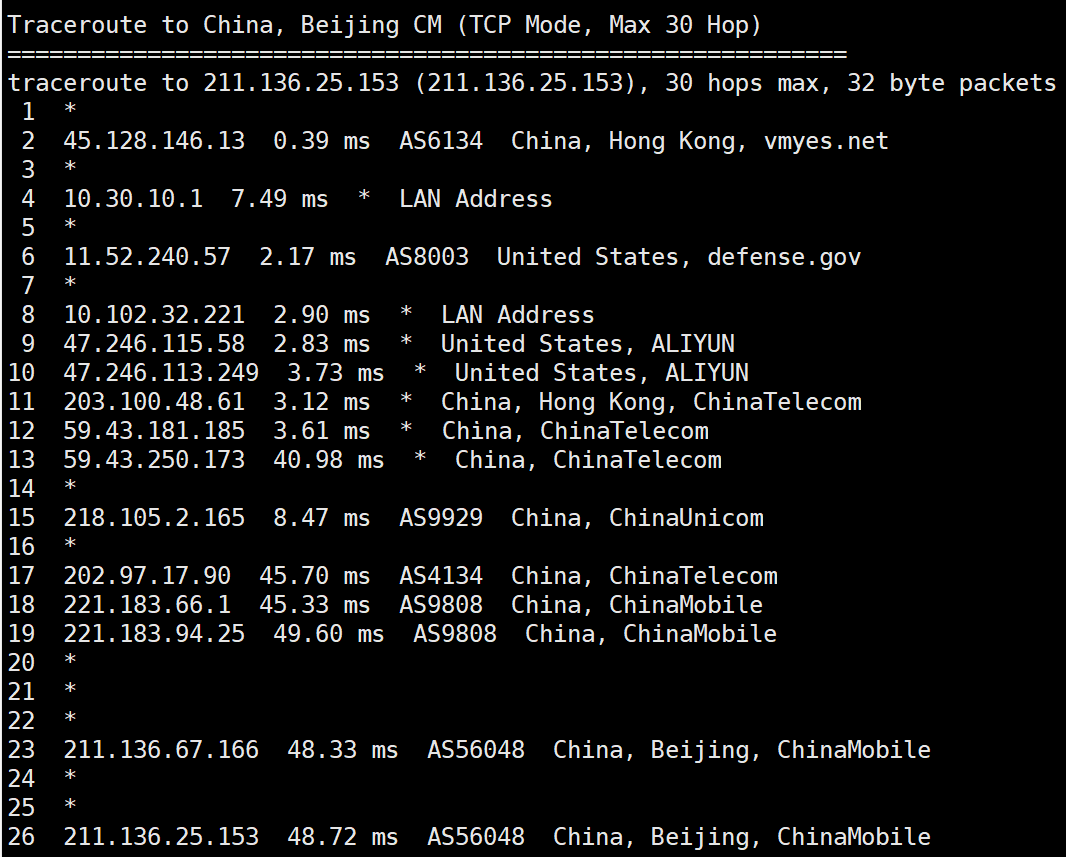
Task: Click the target IP 211.136.25.153 in the header
Action: click(301, 83)
